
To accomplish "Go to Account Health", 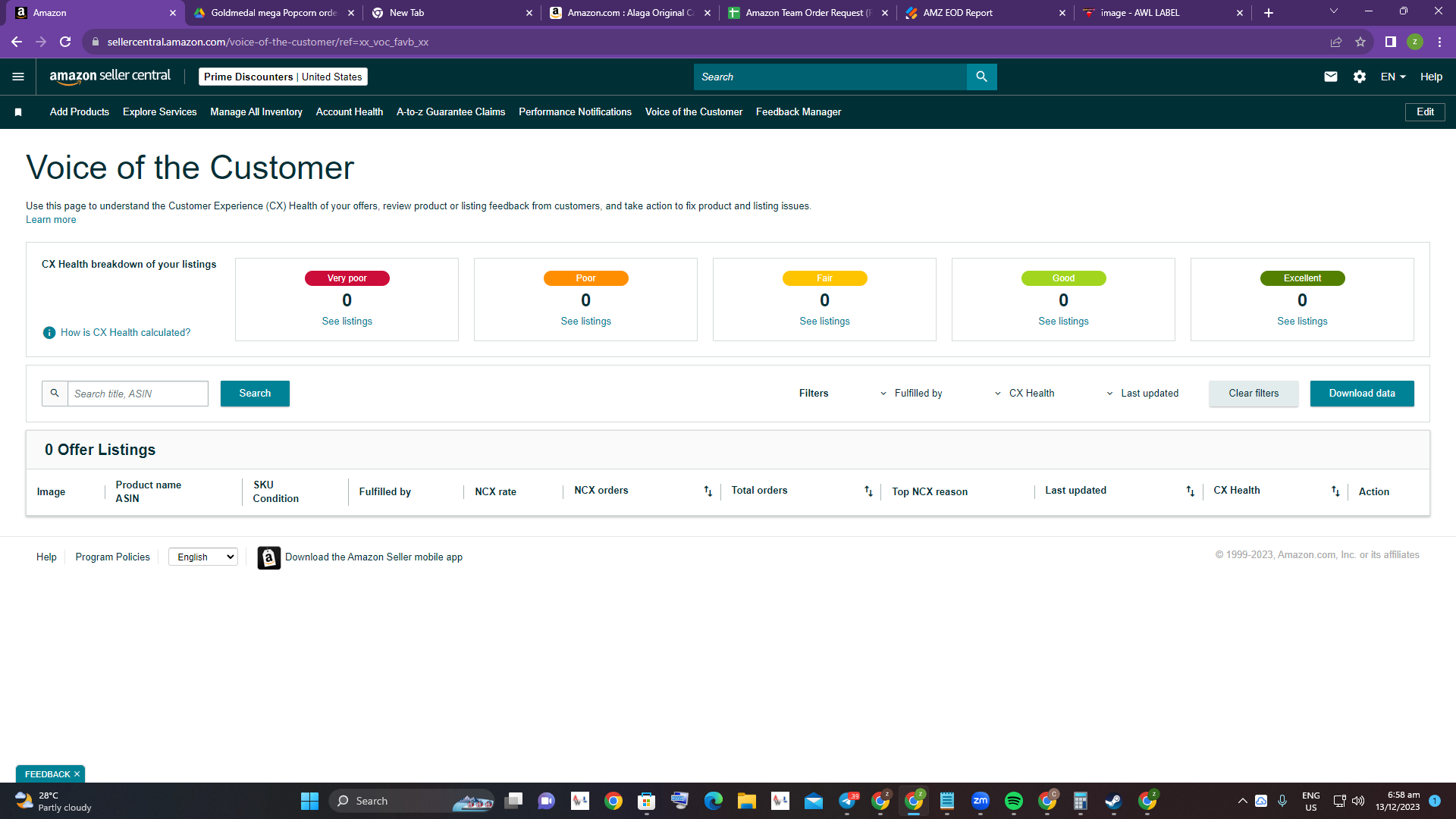I will 350,112.
